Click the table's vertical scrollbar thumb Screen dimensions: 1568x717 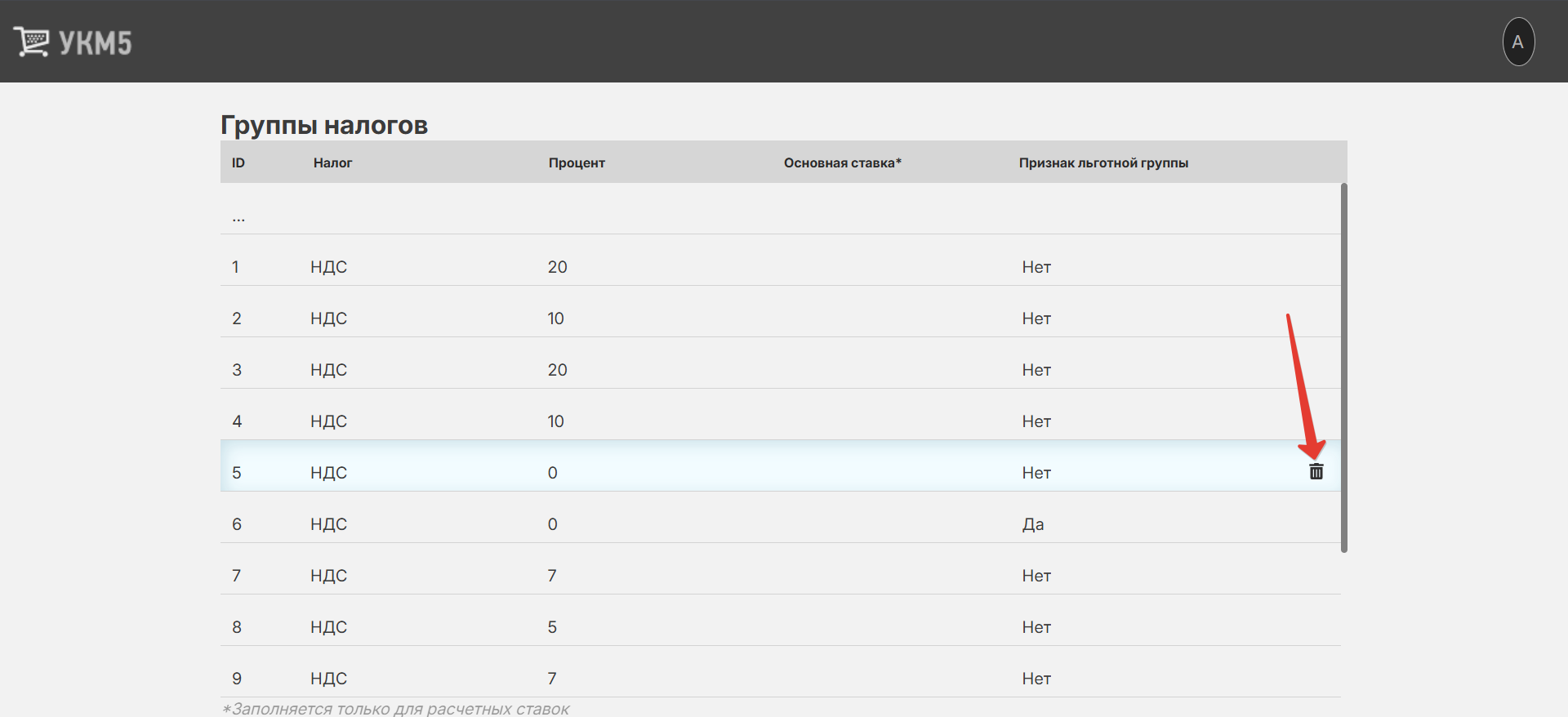pyautogui.click(x=1343, y=367)
